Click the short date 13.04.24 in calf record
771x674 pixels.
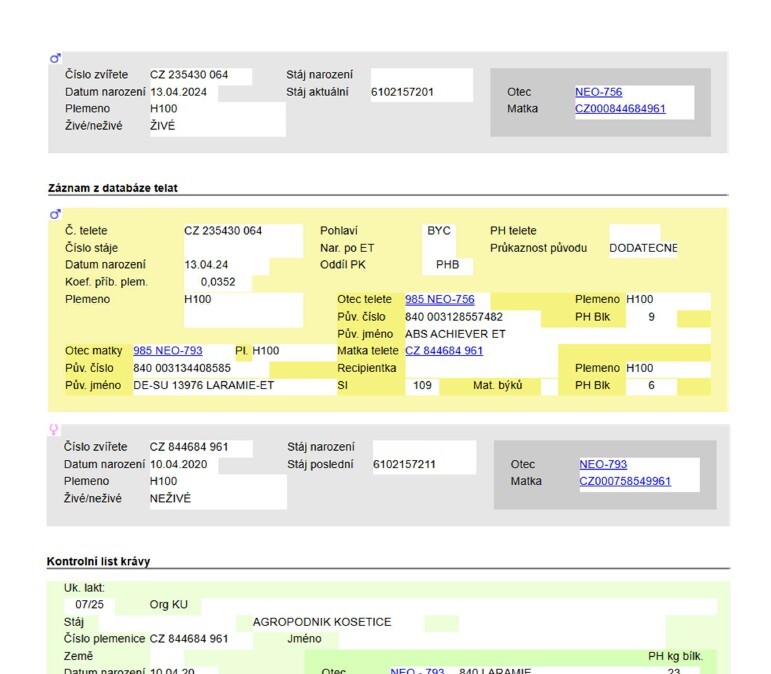[x=206, y=264]
